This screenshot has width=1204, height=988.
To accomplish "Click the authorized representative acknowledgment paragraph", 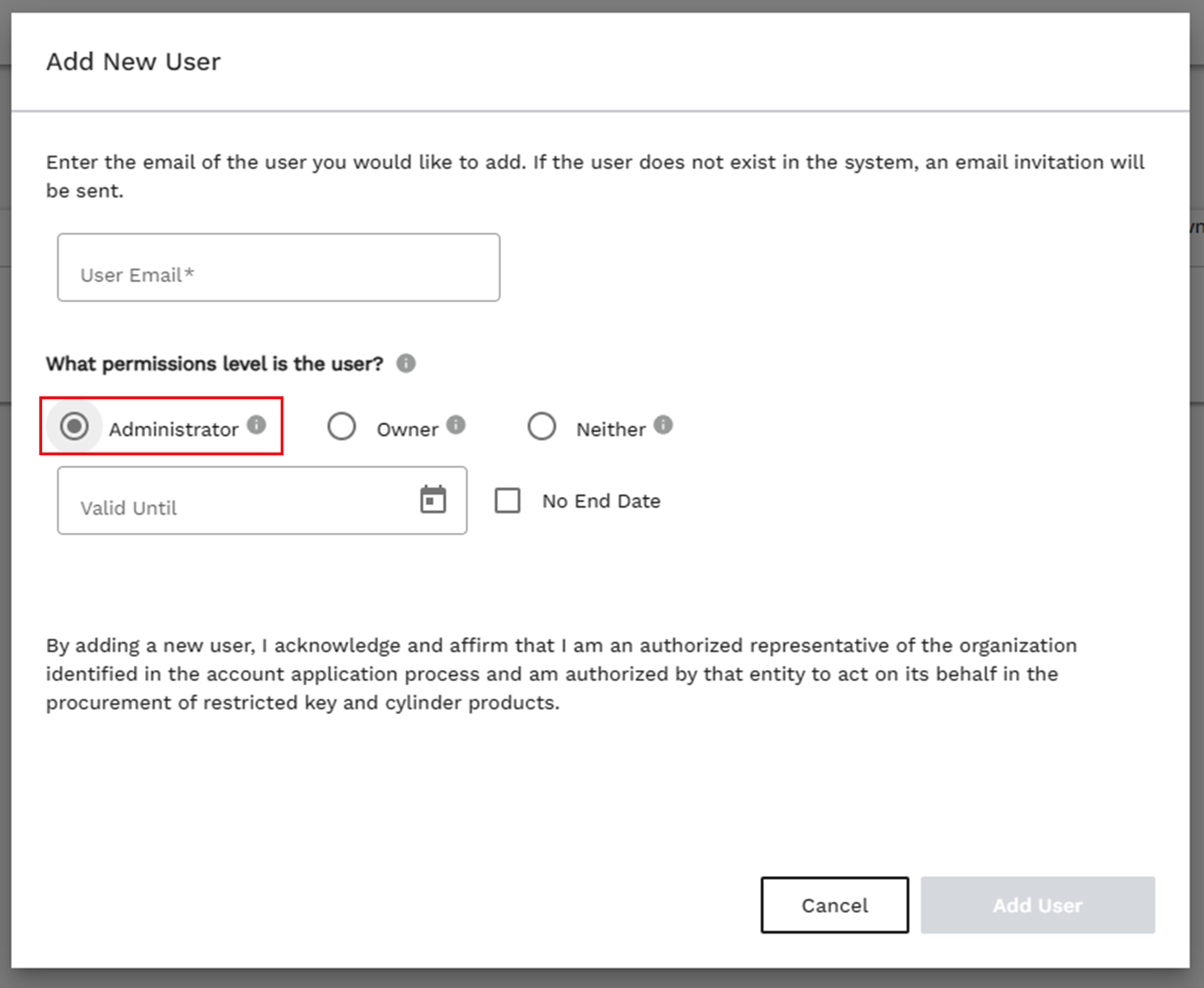I will pos(561,674).
